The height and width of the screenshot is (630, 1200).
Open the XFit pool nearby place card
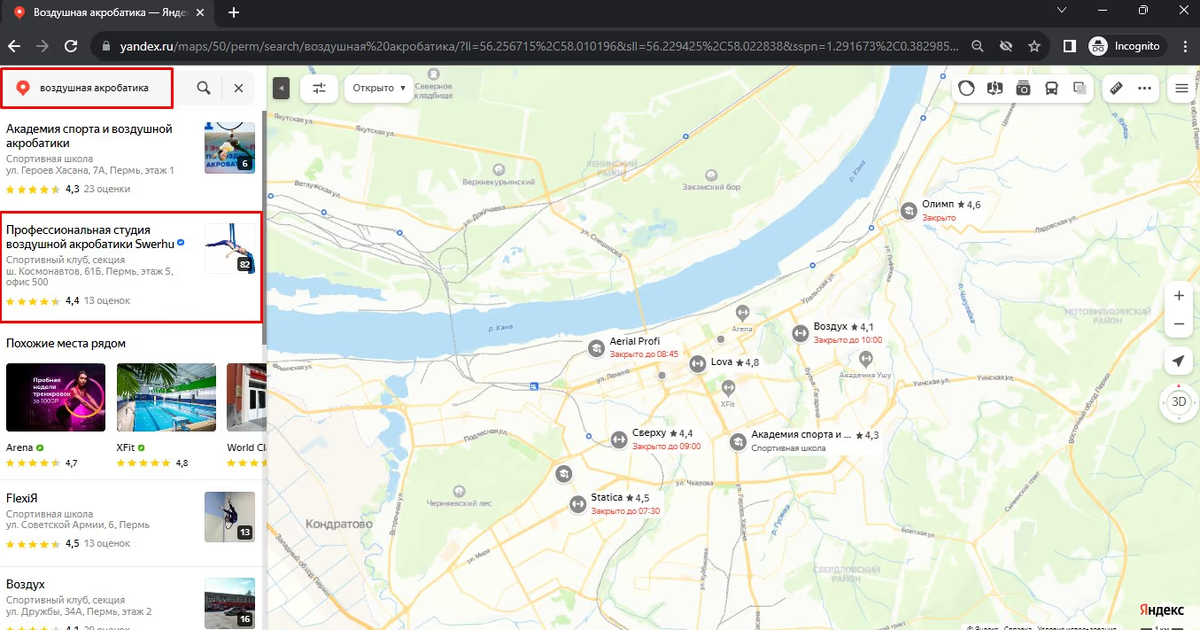tap(166, 415)
